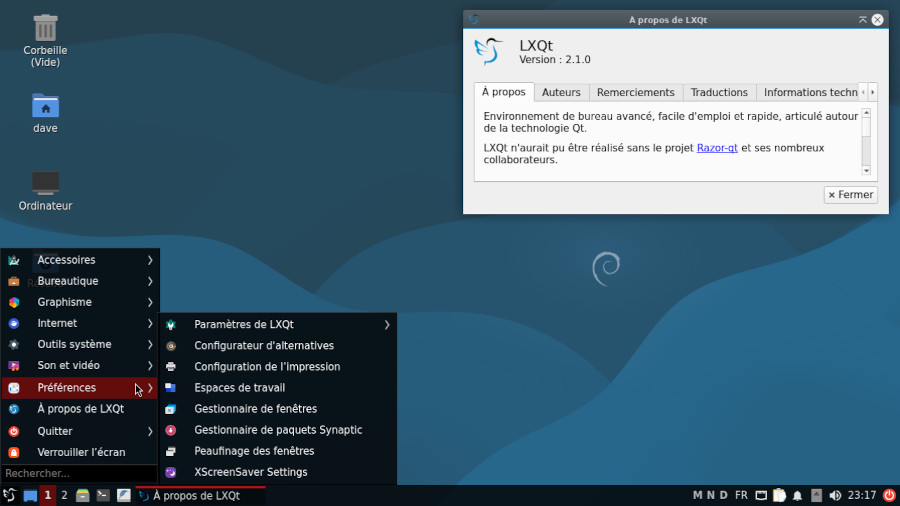The image size is (900, 506).
Task: Expand the Paramètres de LXQt submenu arrow
Action: click(387, 325)
